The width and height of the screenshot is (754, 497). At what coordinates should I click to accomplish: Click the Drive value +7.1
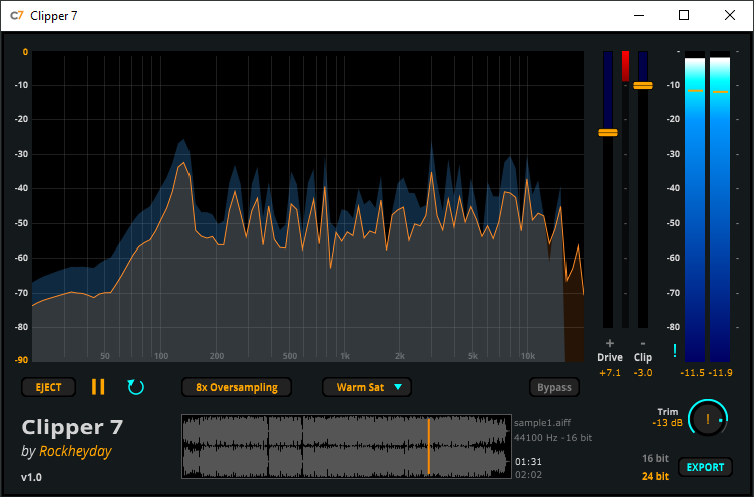(x=610, y=373)
